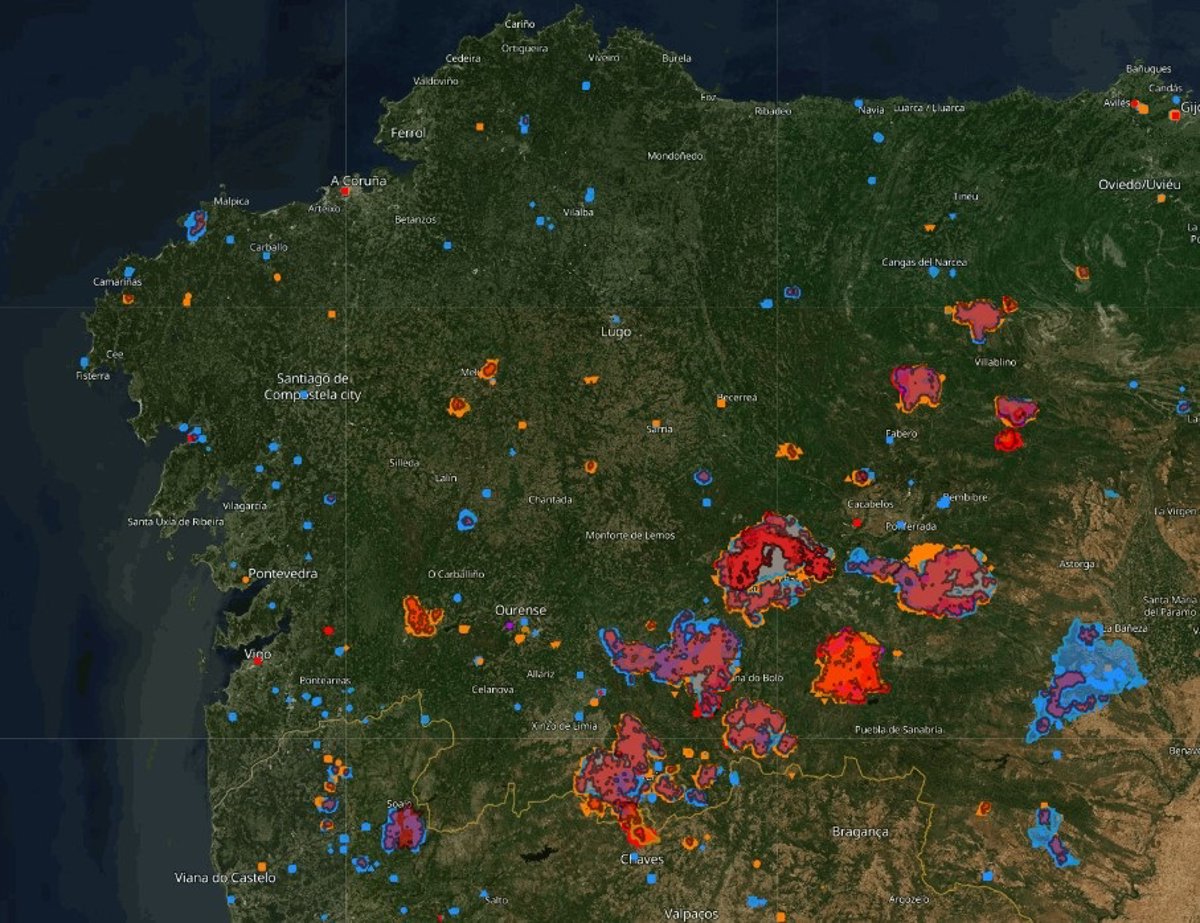Select the Xinzo de Limia label
Image resolution: width=1200 pixels, height=923 pixels.
click(564, 726)
